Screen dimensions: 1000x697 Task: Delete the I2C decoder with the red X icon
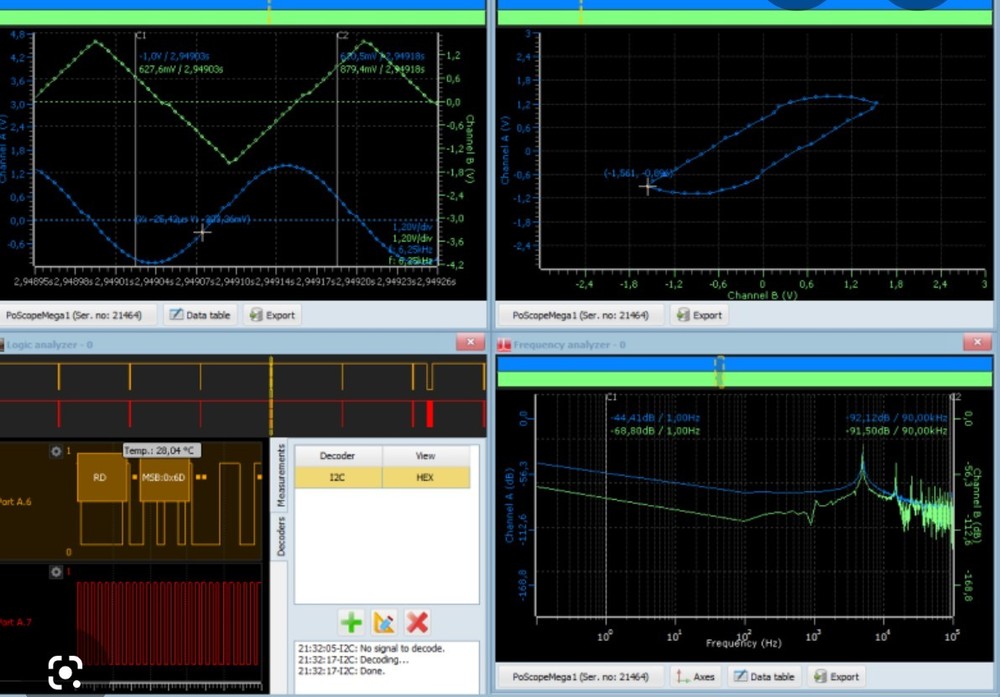coord(418,622)
